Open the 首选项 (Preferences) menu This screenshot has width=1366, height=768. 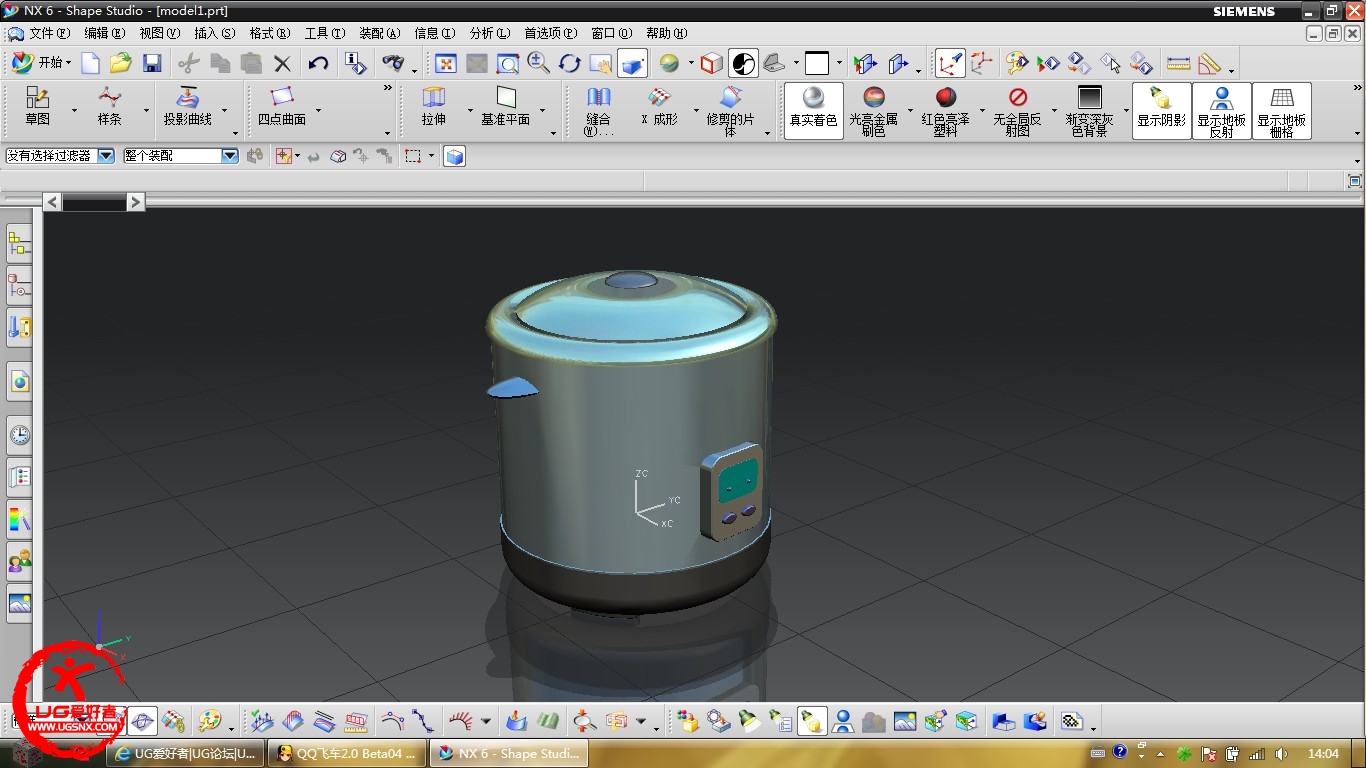(x=550, y=33)
